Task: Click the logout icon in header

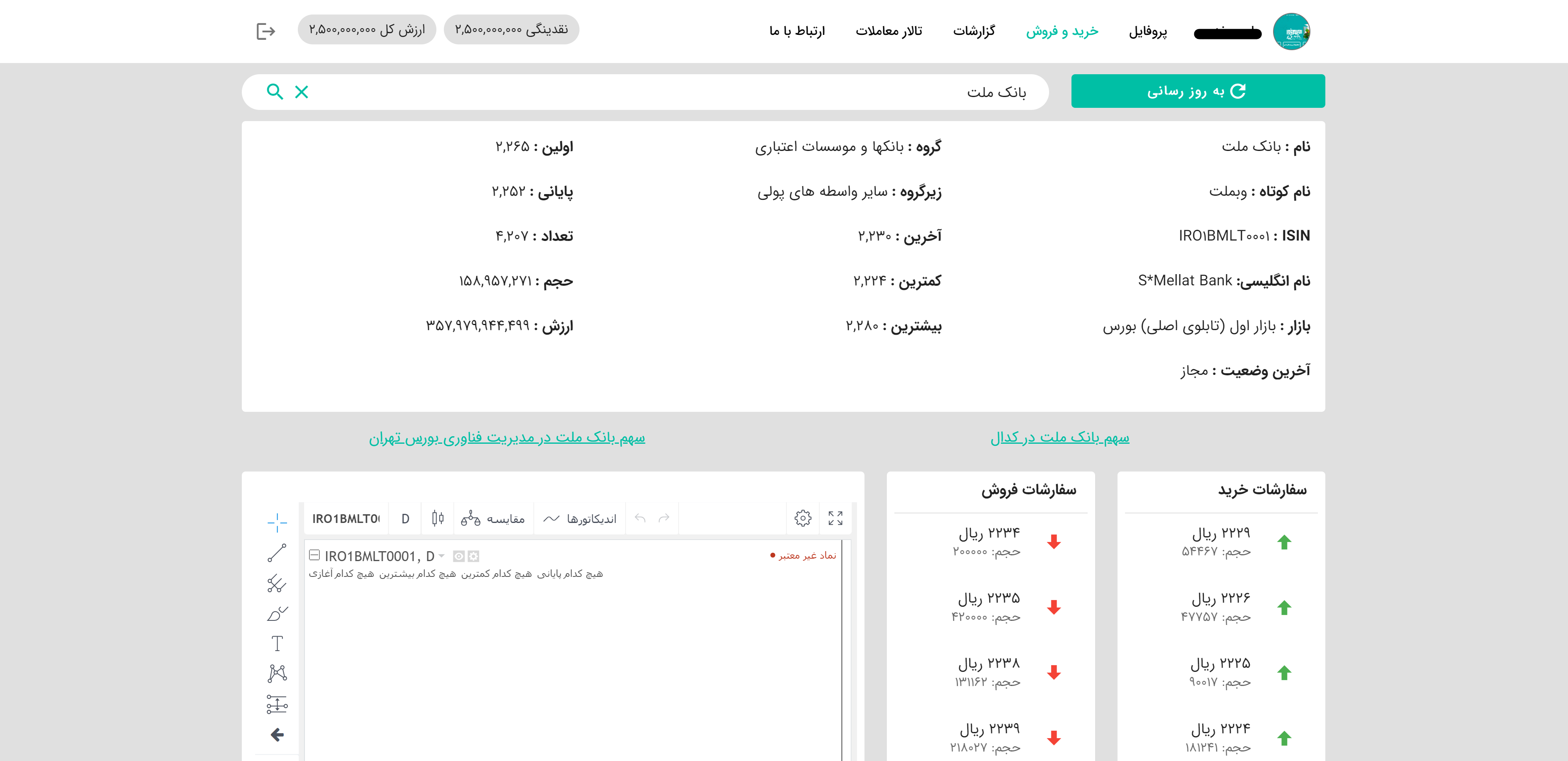Action: [266, 31]
